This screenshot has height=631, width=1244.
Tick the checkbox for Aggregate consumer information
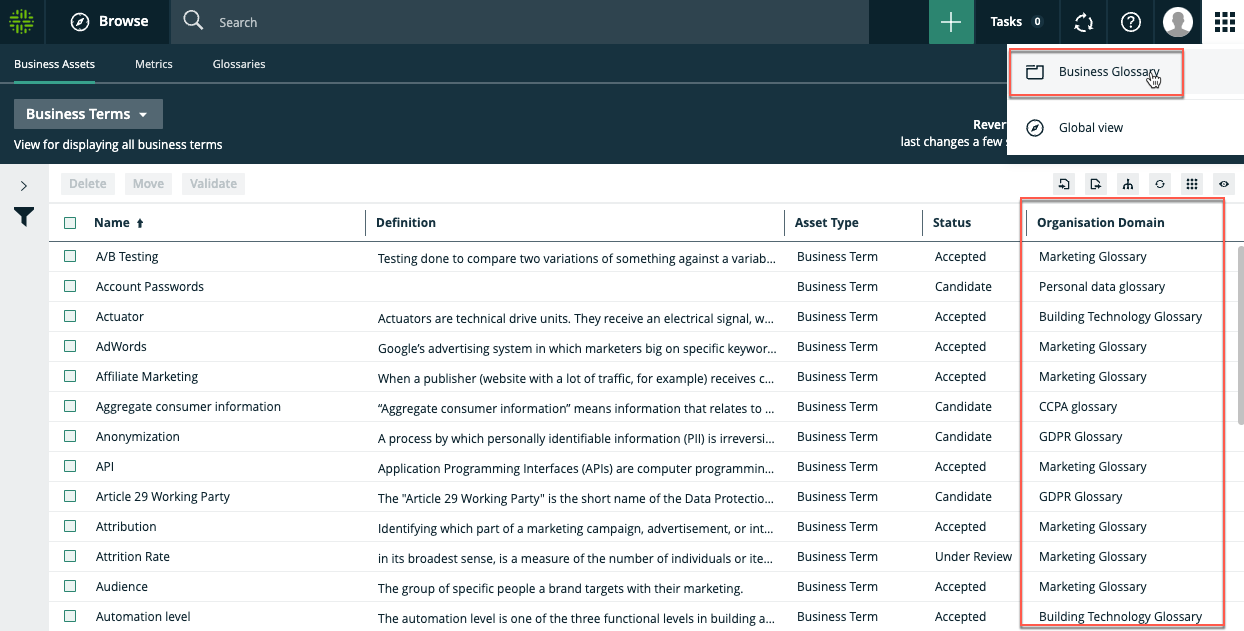coord(70,406)
